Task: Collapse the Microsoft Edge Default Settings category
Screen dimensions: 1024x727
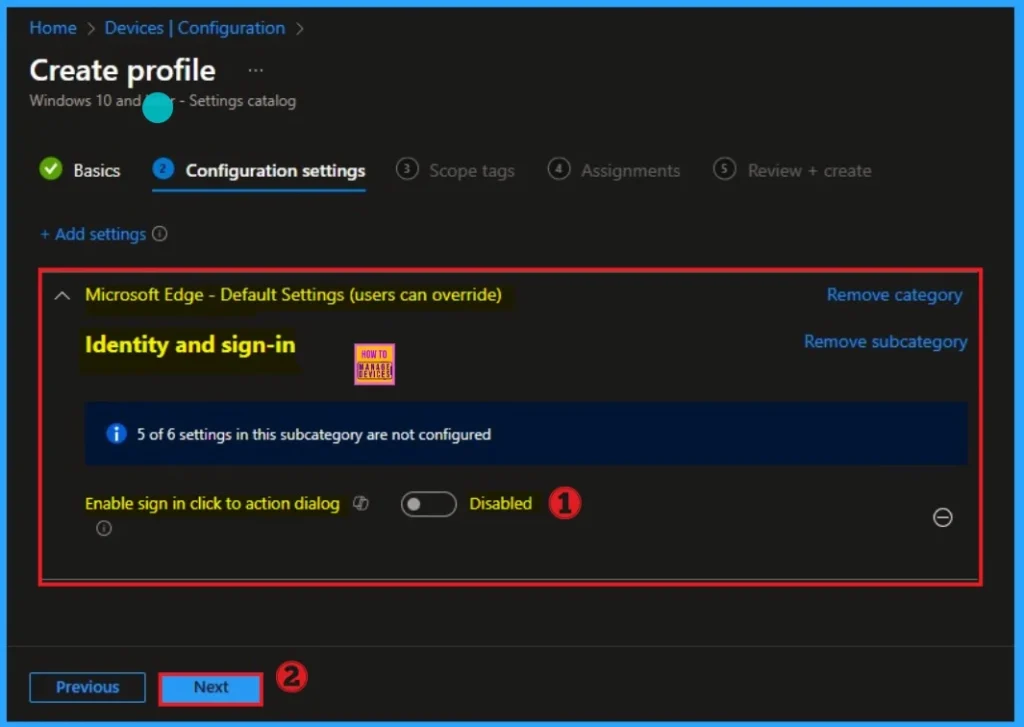Action: pyautogui.click(x=62, y=295)
